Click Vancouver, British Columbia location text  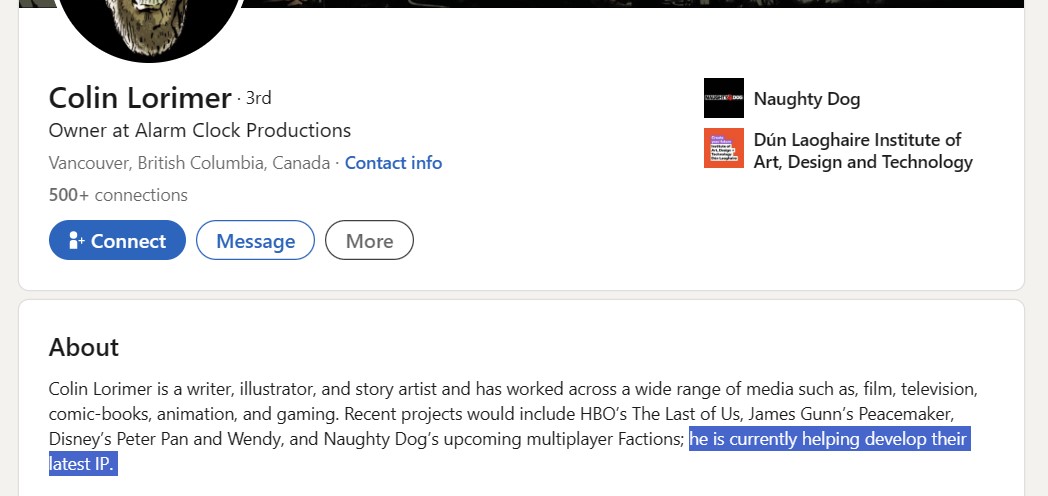pyautogui.click(x=189, y=163)
